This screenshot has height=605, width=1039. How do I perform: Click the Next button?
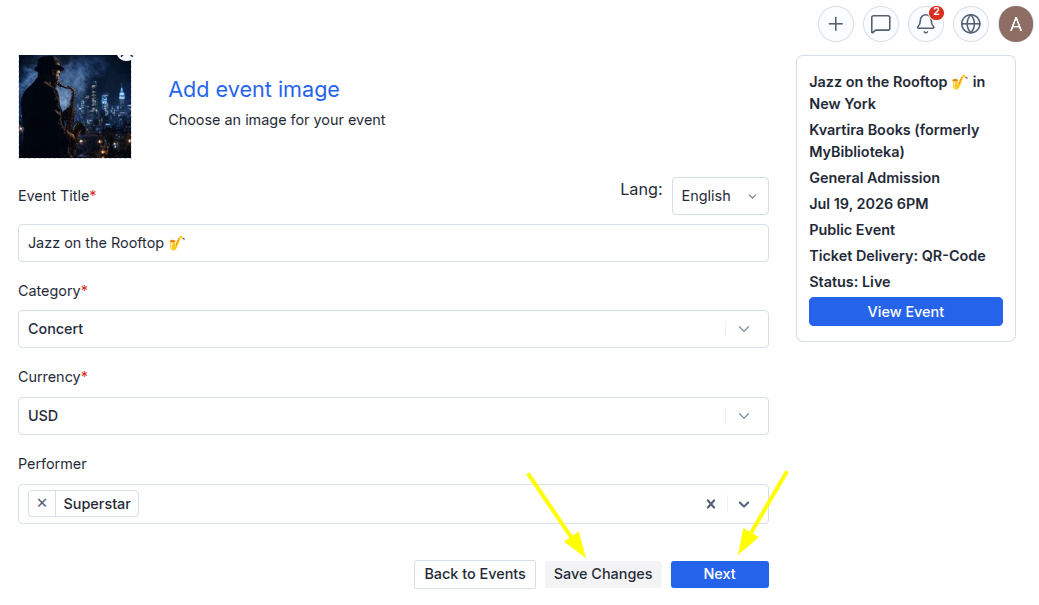(720, 575)
